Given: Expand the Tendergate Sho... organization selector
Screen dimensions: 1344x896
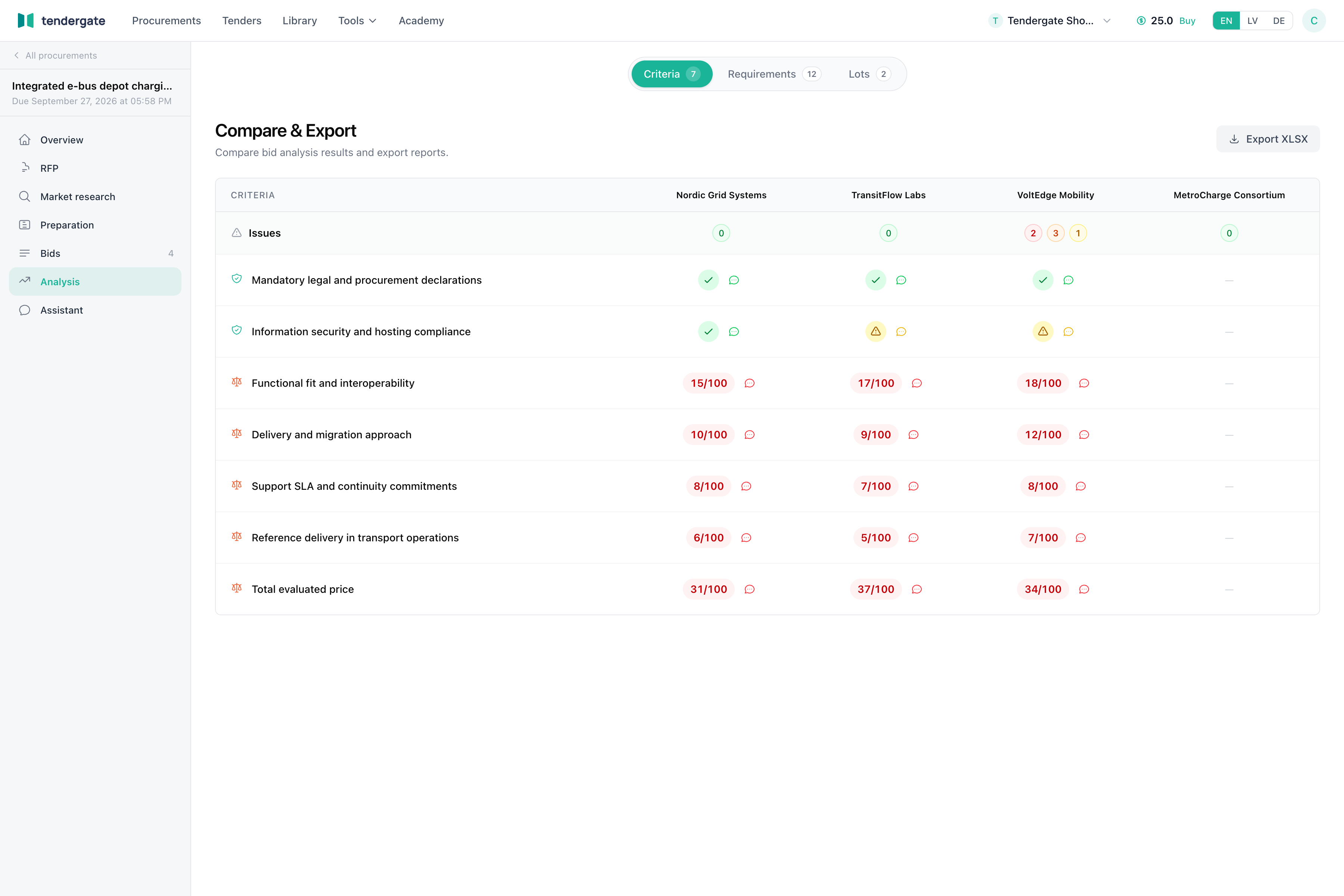Looking at the screenshot, I should coord(1050,21).
